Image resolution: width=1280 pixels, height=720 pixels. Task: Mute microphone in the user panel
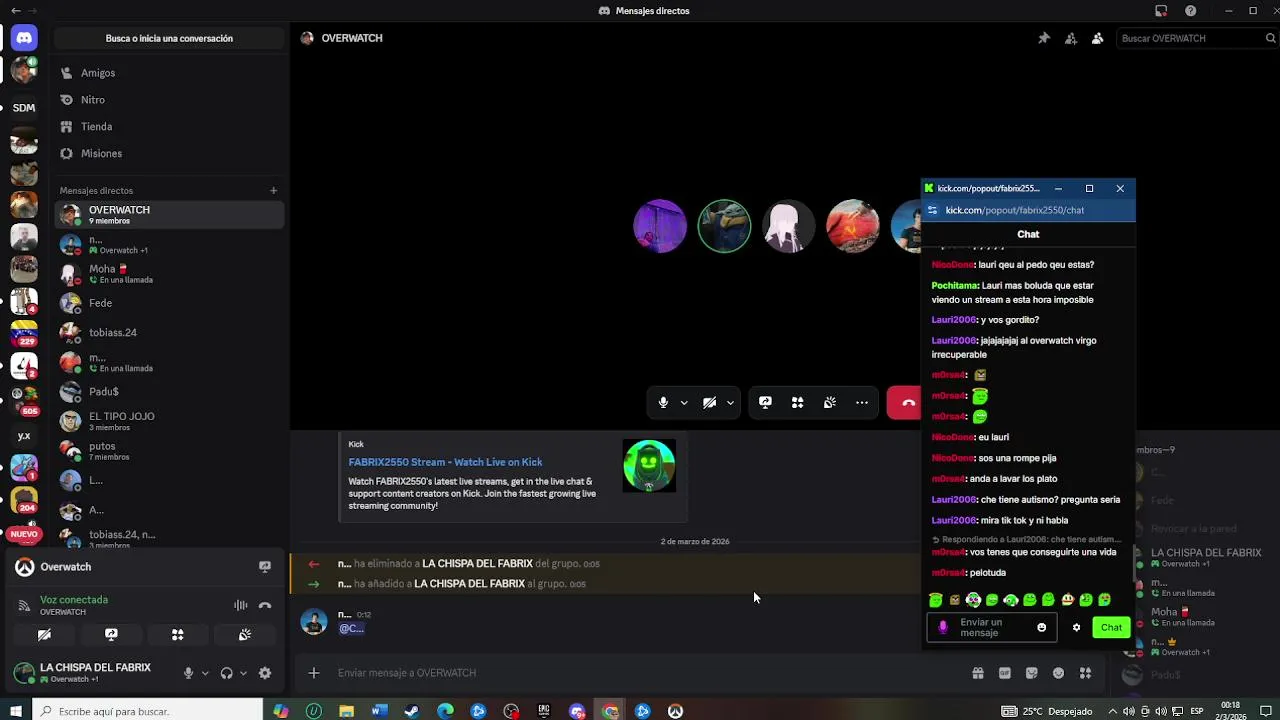pyautogui.click(x=188, y=673)
